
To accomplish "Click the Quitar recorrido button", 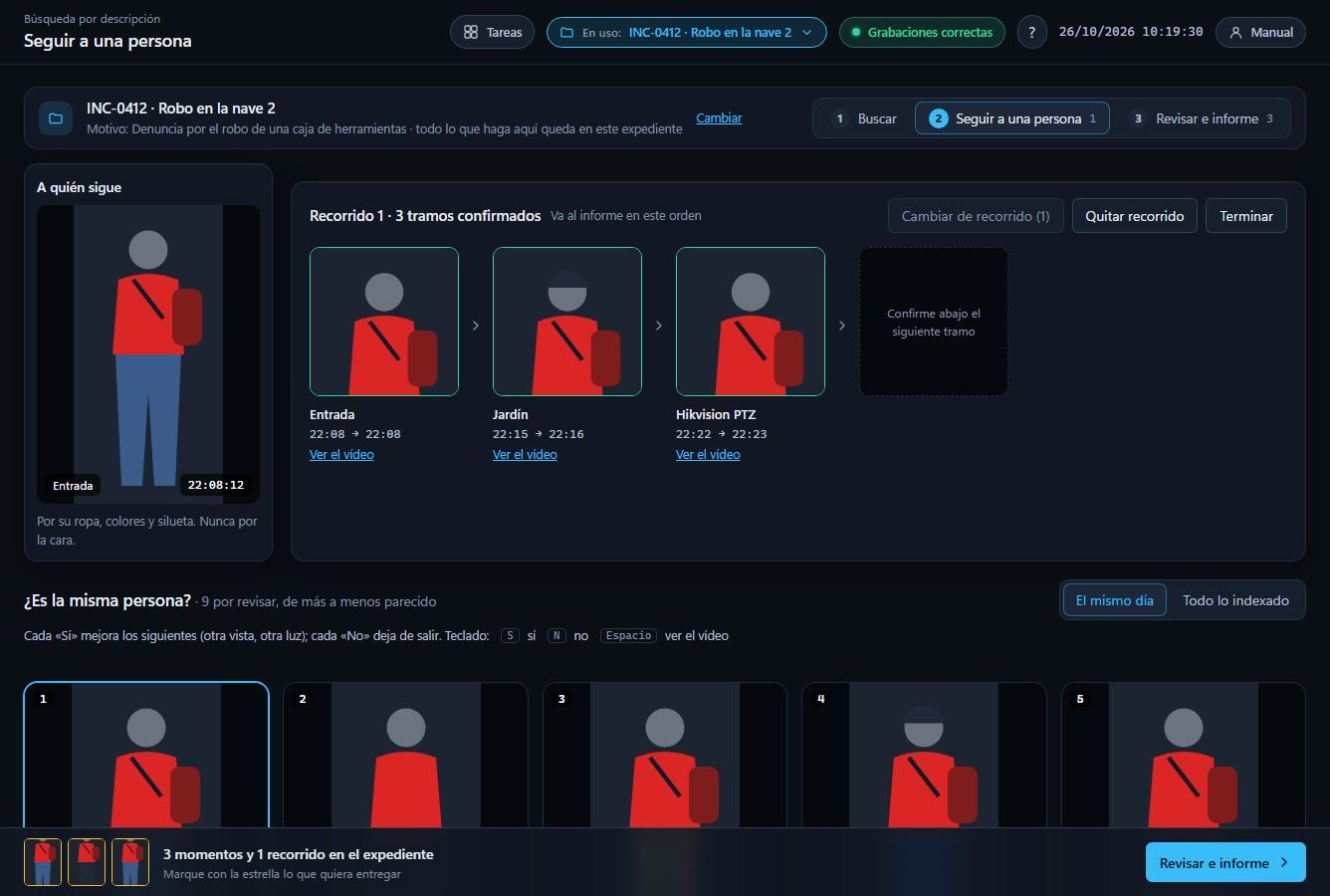I will [x=1135, y=216].
